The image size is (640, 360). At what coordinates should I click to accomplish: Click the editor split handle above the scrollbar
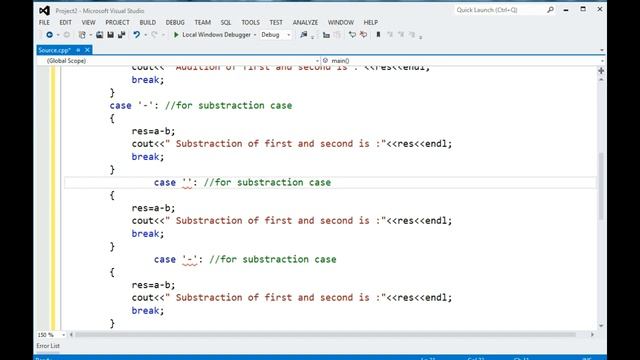(x=601, y=71)
